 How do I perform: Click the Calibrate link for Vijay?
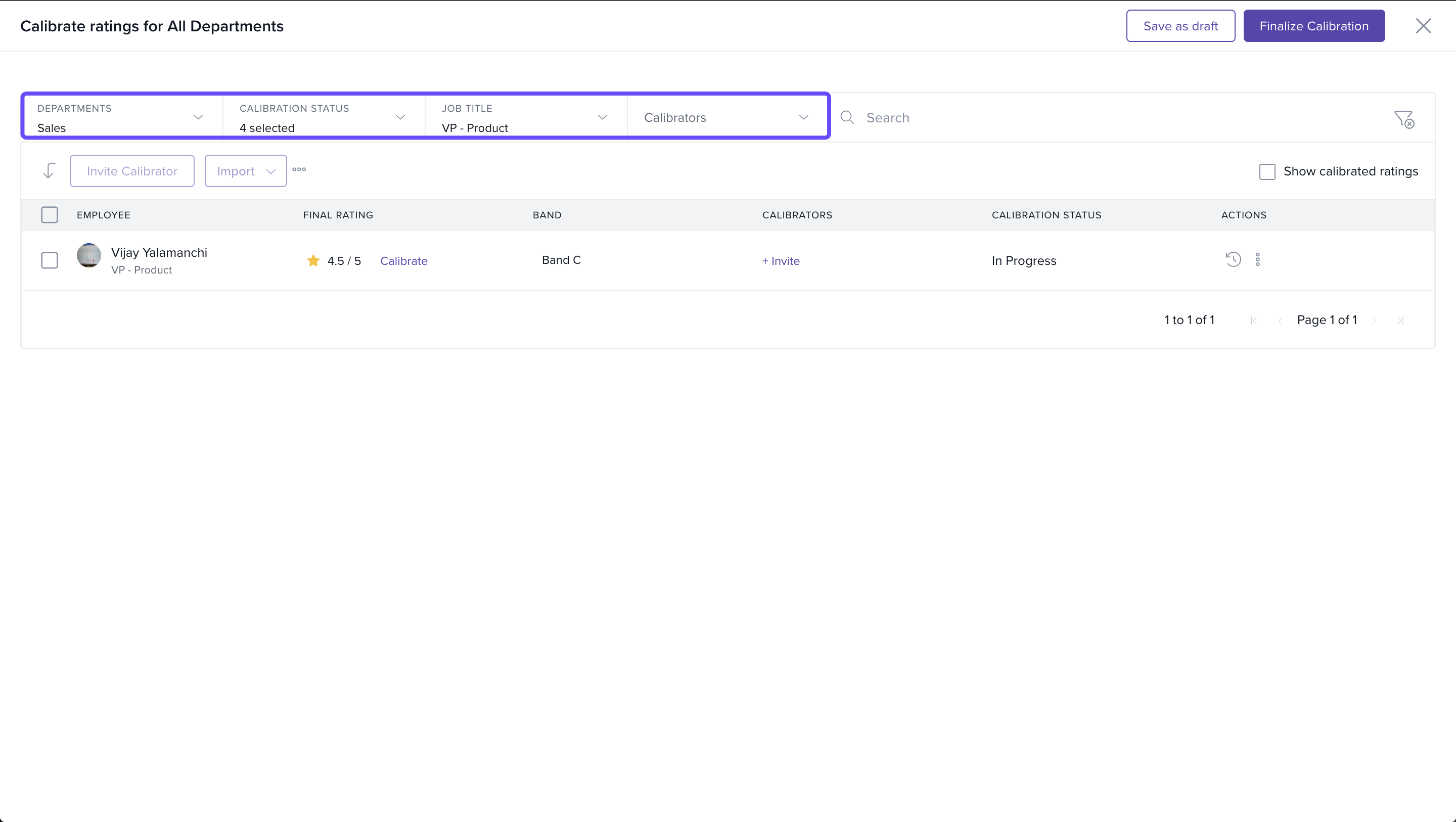(x=403, y=261)
